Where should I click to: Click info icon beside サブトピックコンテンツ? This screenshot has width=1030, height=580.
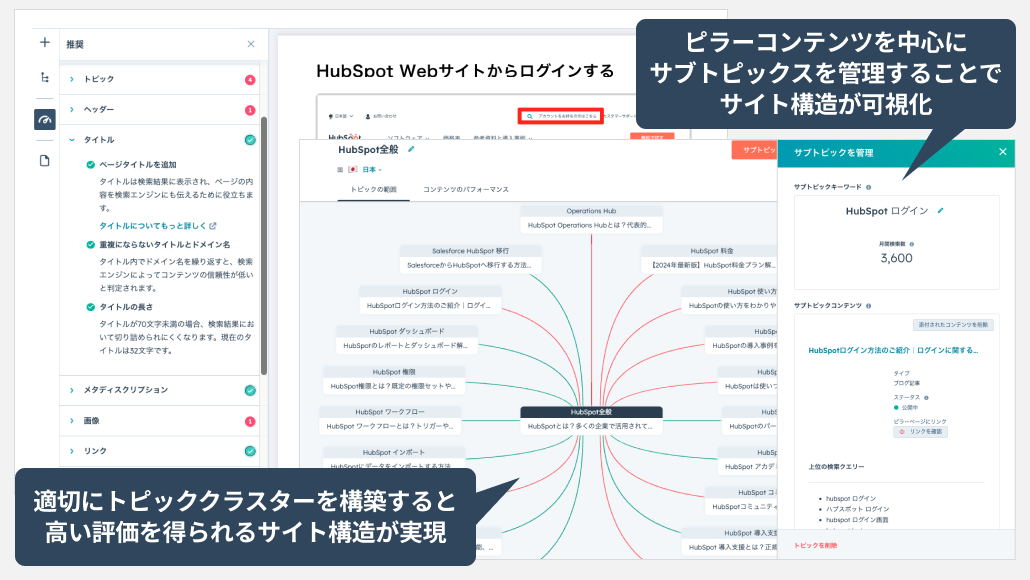[868, 305]
